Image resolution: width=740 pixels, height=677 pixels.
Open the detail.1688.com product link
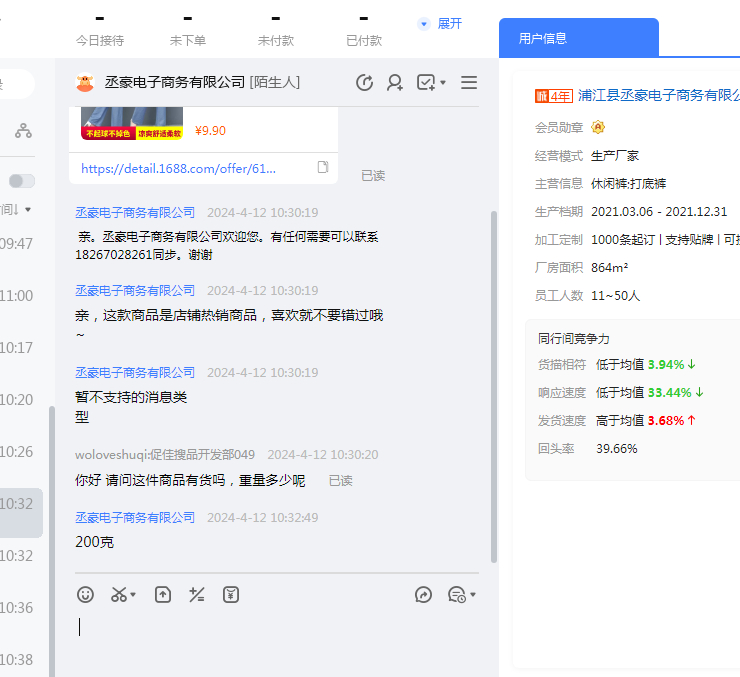[178, 169]
